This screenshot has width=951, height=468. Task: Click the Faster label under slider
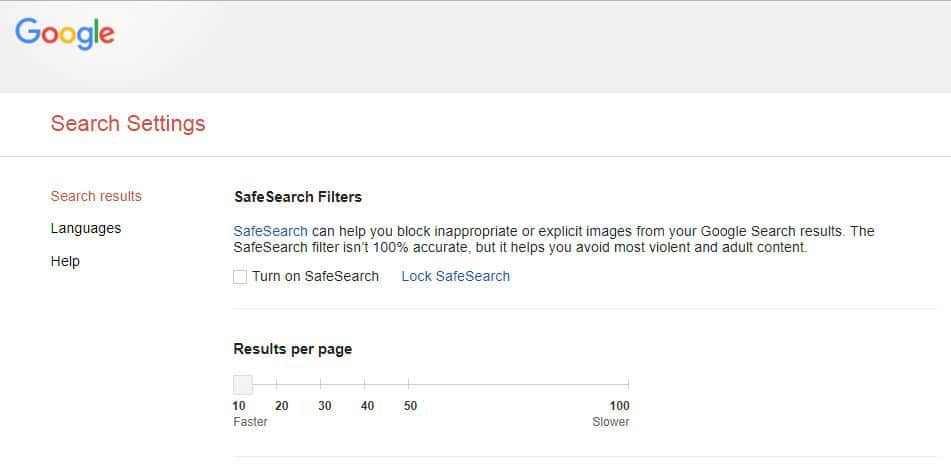pos(250,422)
